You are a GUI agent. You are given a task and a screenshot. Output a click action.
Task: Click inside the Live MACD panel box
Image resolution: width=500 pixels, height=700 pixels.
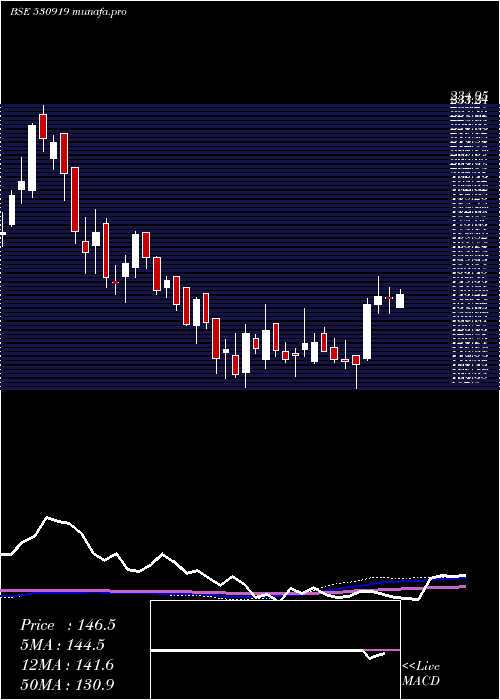coord(275,650)
